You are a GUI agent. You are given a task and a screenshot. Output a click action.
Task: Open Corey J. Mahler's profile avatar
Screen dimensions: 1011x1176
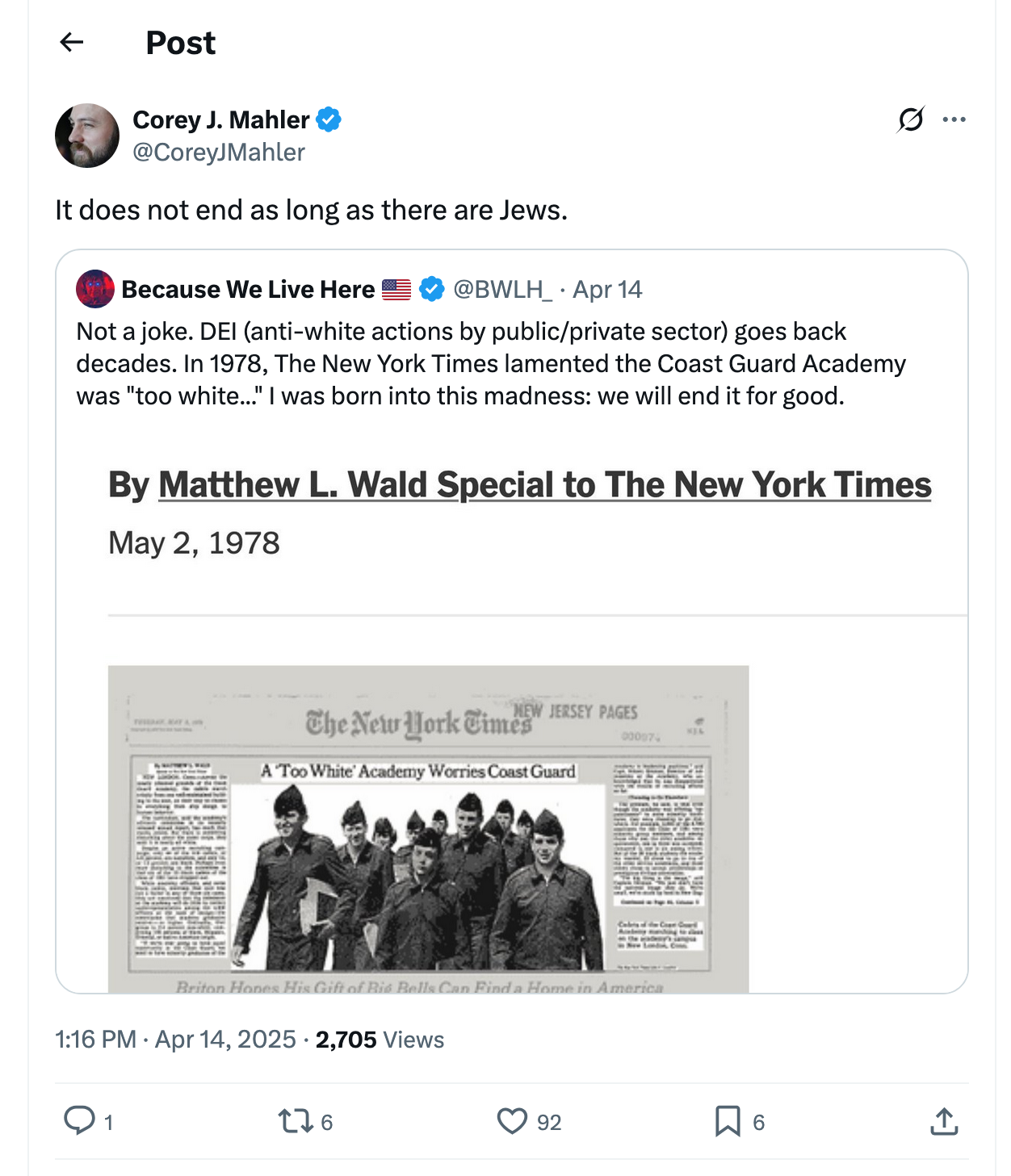point(89,135)
